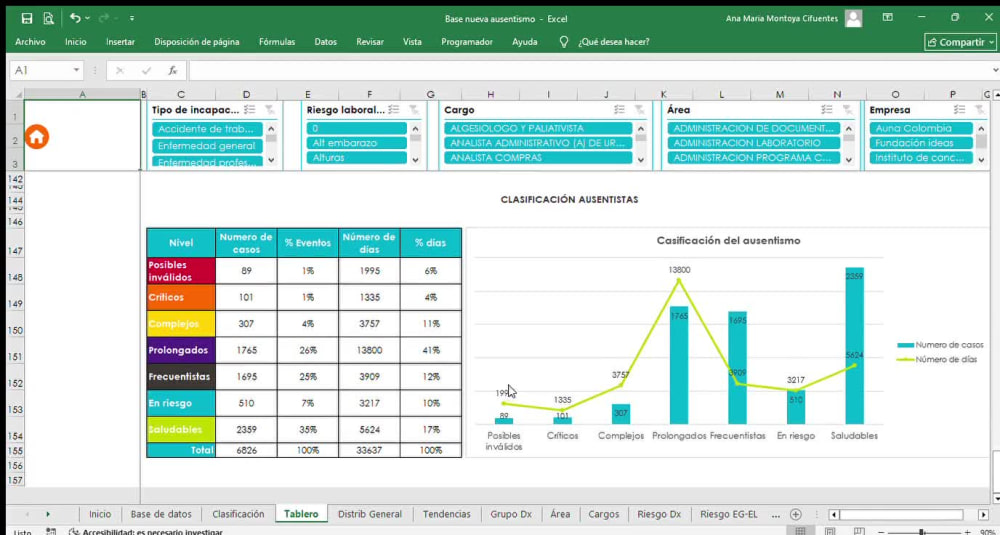Switch to the Tendencias sheet tab
Screen dimensions: 1000x535
point(446,514)
